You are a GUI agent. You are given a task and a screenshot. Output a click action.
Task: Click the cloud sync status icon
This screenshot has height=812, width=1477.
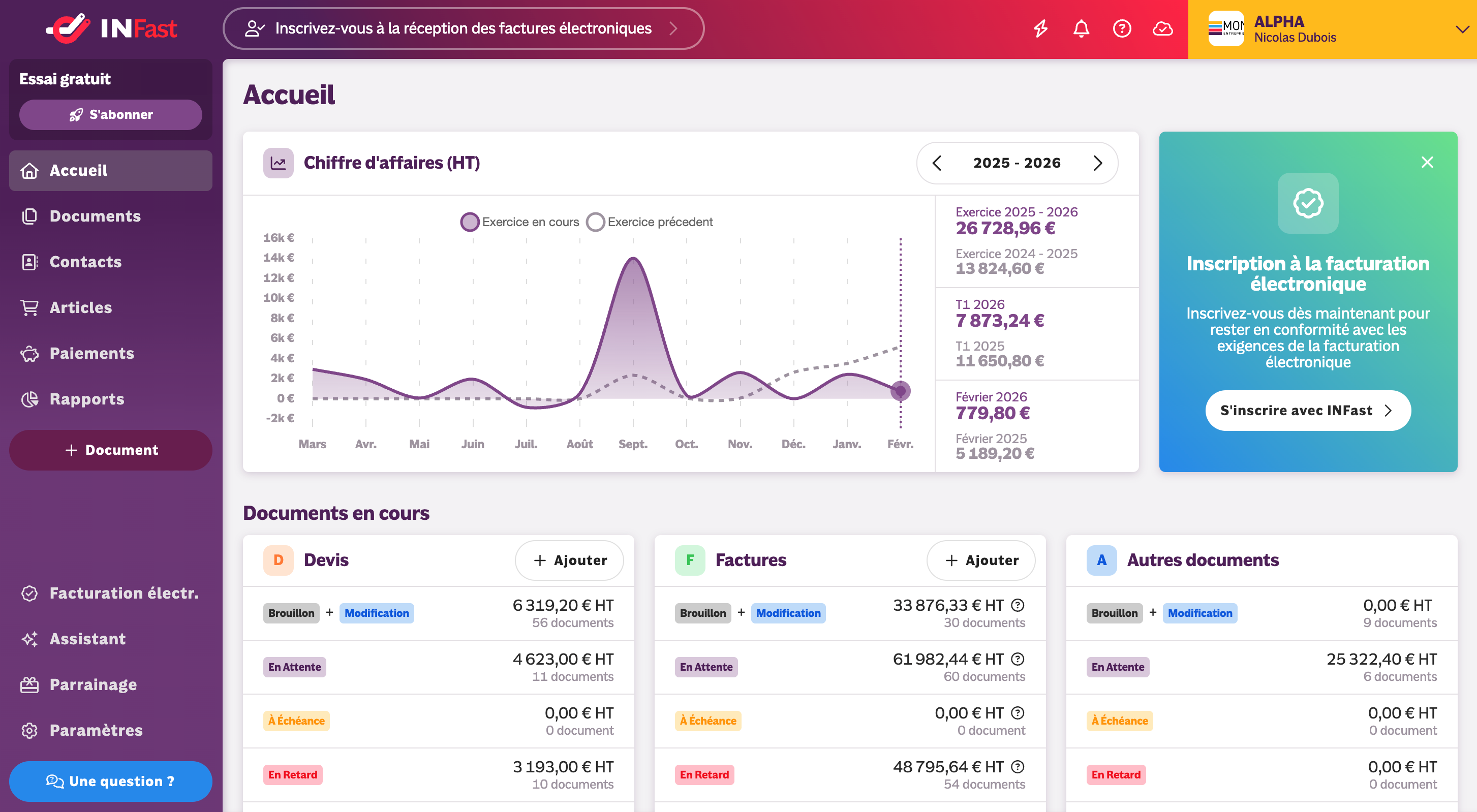[1162, 28]
